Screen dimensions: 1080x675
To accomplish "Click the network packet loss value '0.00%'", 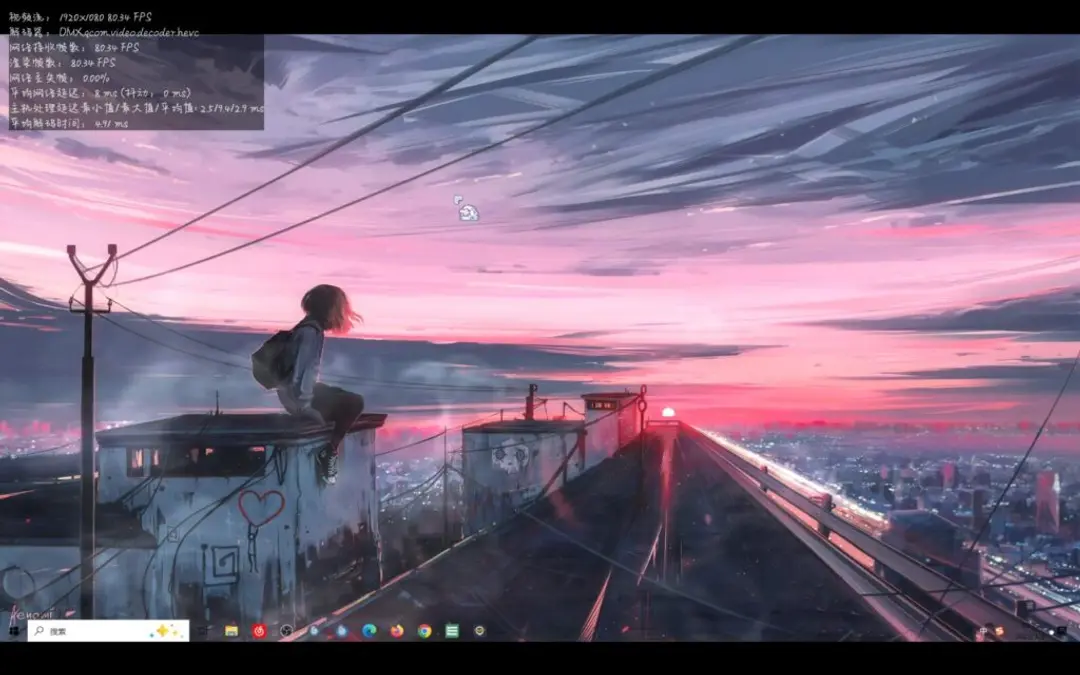I will point(96,78).
